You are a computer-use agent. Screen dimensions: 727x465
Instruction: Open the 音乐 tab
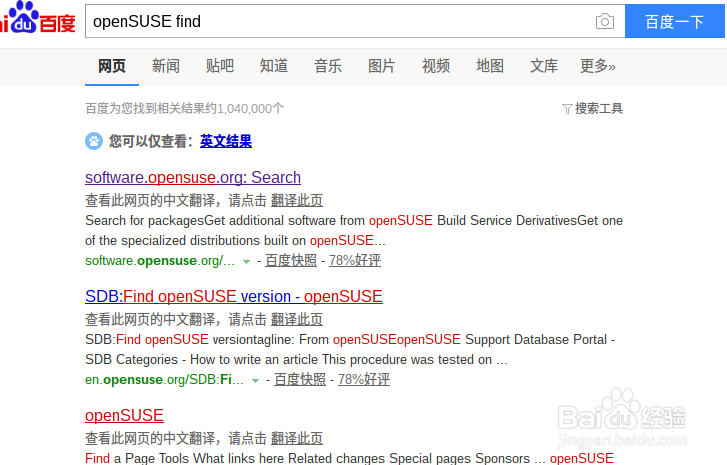click(x=328, y=66)
